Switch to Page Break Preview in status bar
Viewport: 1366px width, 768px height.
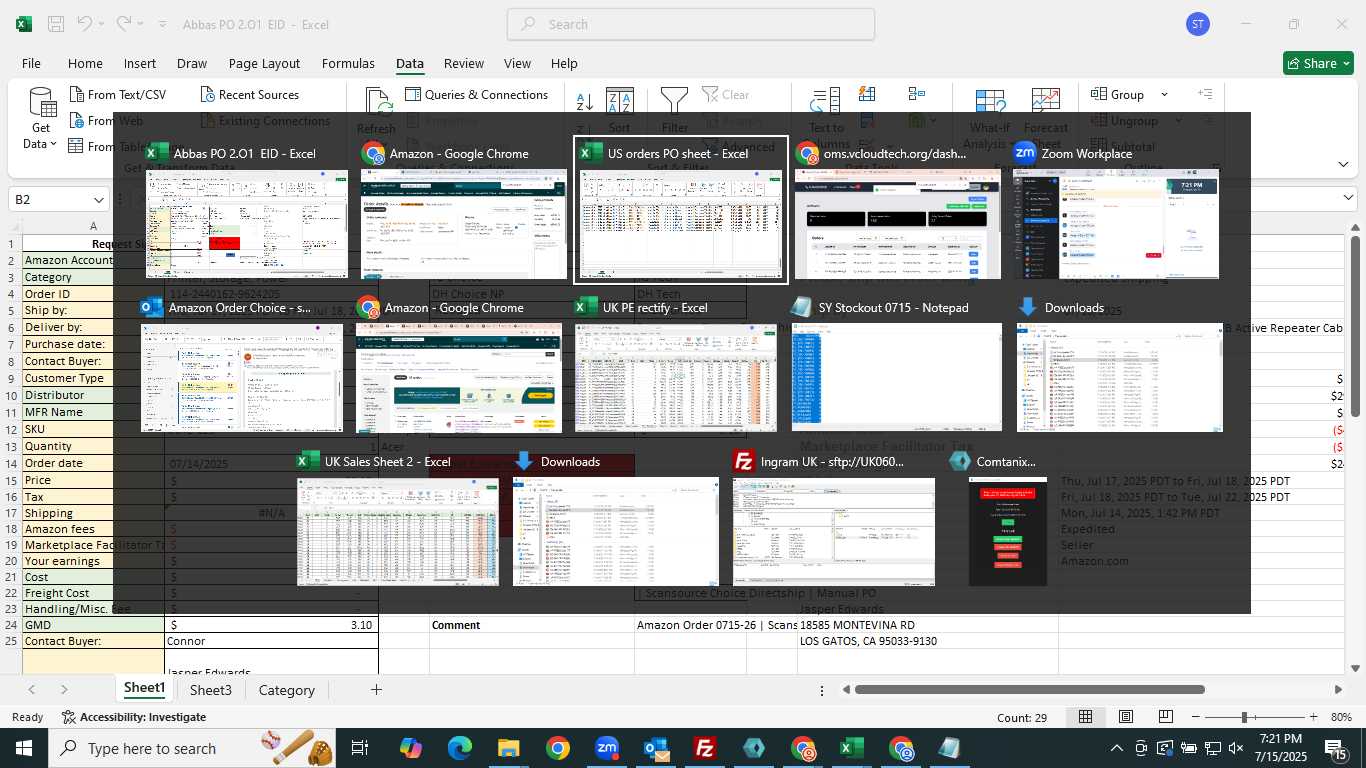click(1166, 717)
